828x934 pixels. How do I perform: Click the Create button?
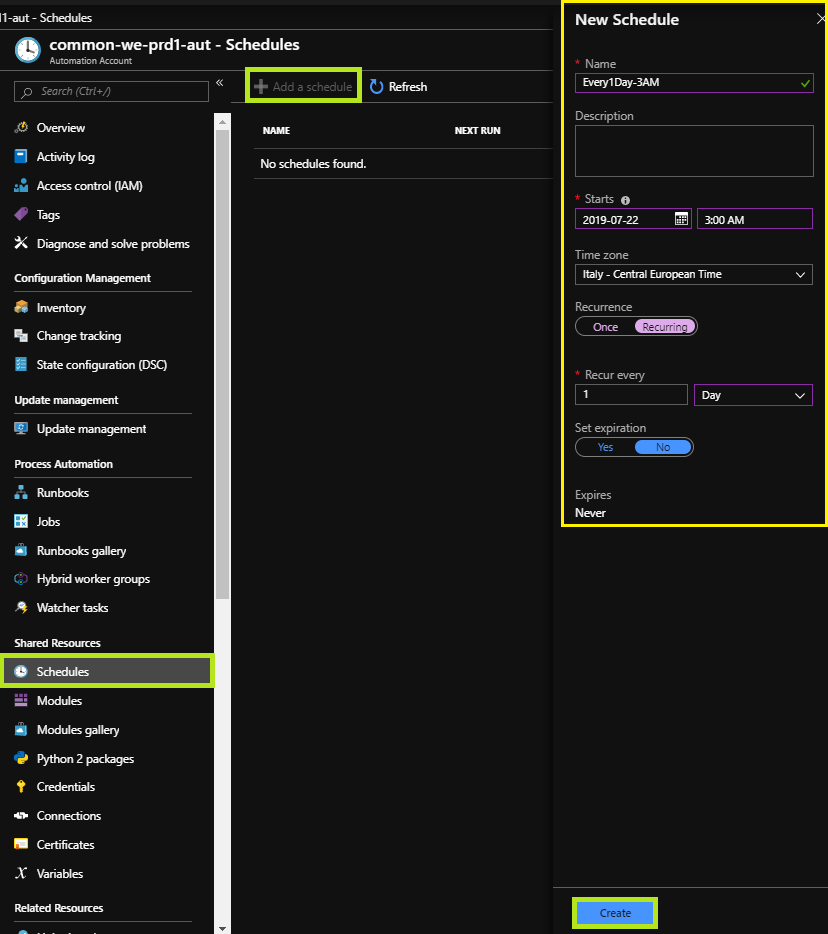[x=615, y=913]
